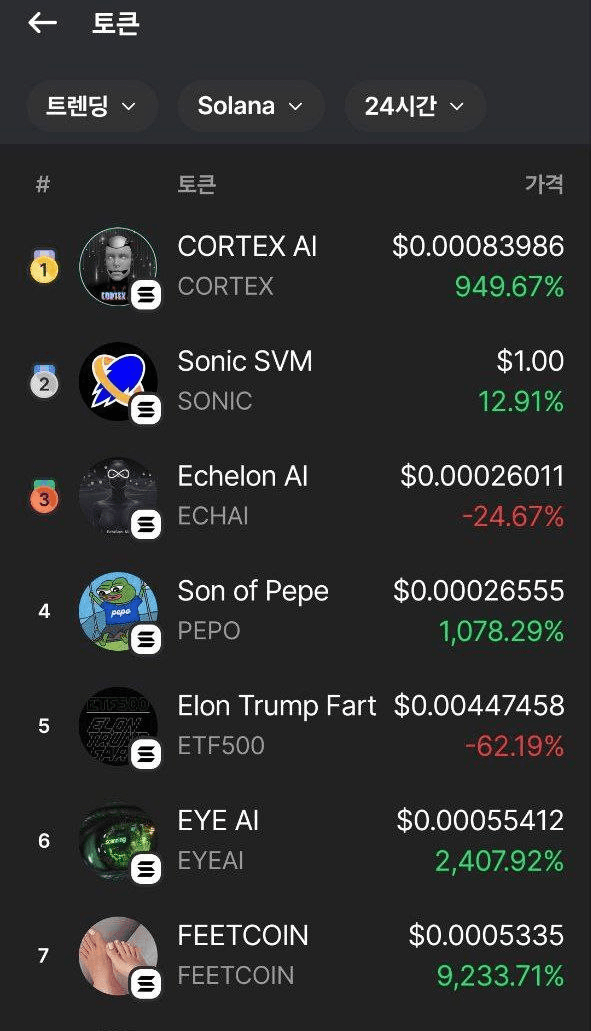Open the FEETCOIN token picture
591x1031 pixels.
click(x=118, y=955)
